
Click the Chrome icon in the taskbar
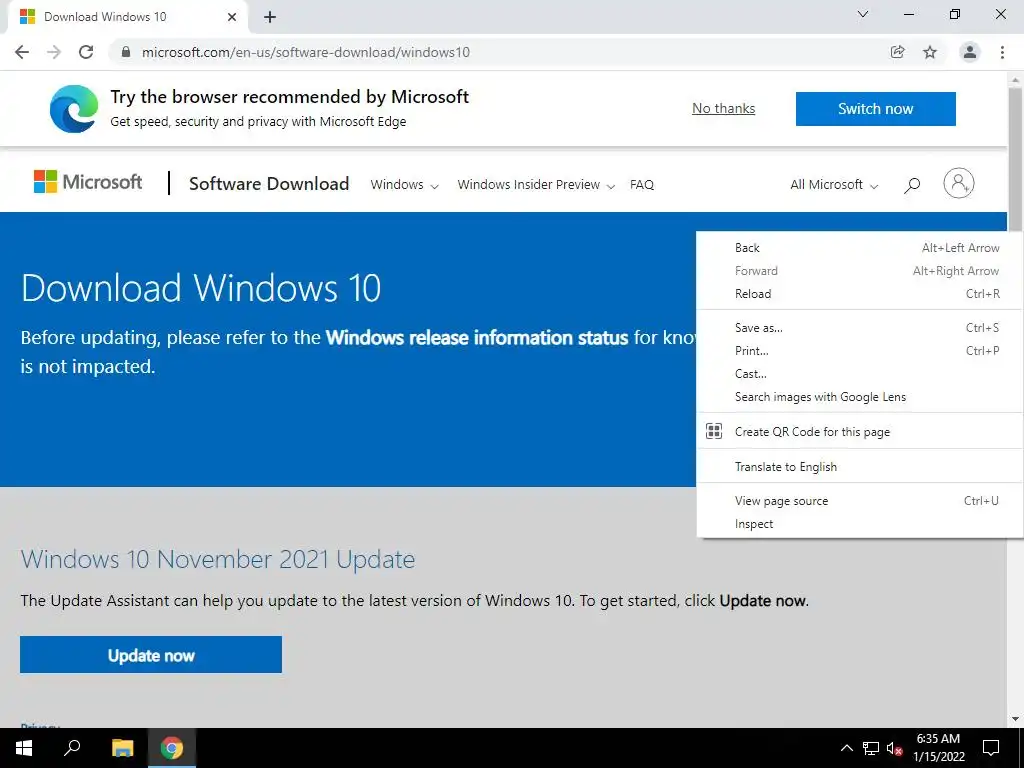172,748
